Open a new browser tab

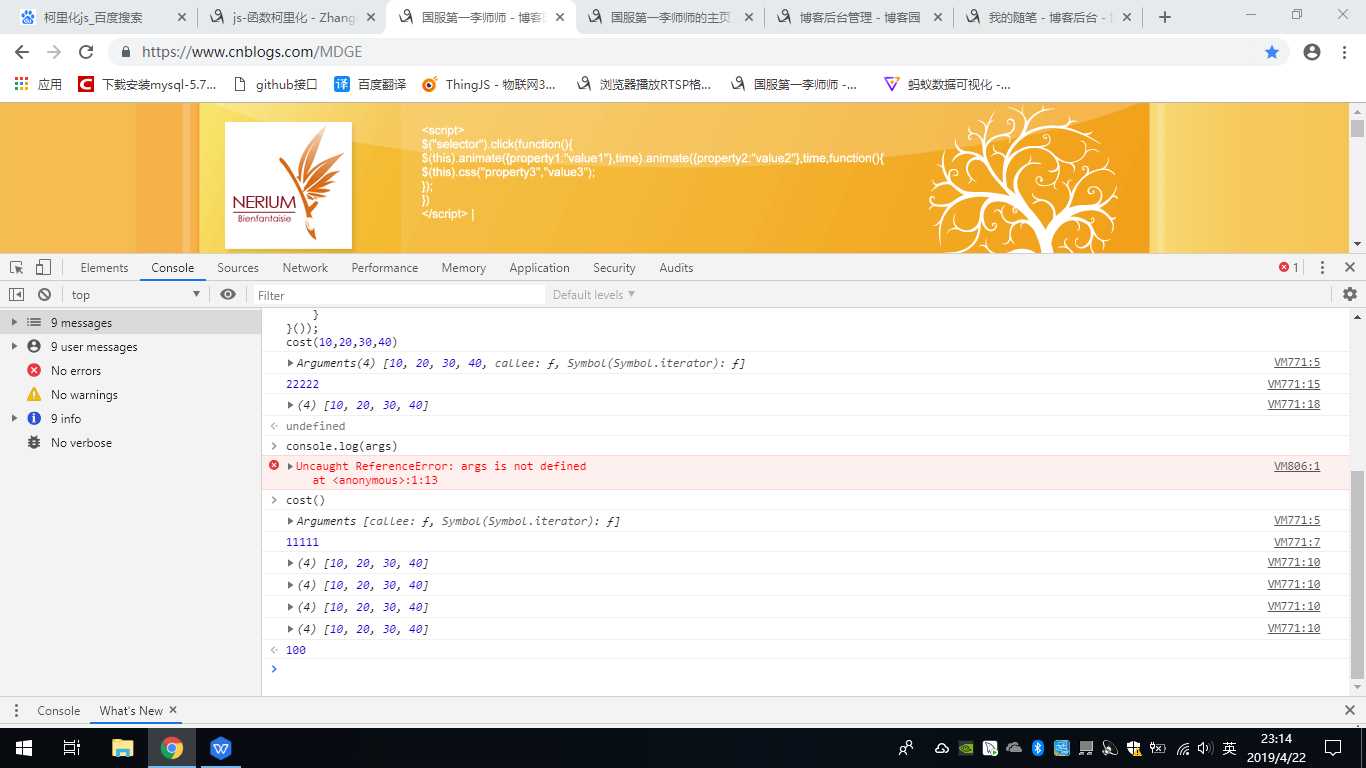click(x=1164, y=17)
